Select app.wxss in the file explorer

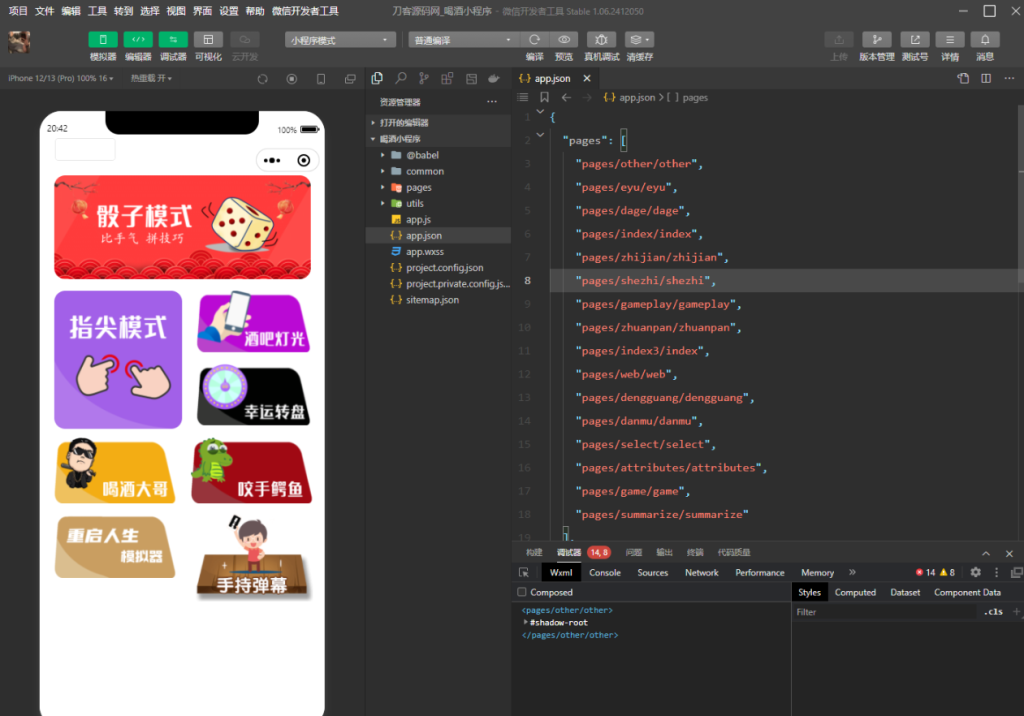click(x=424, y=252)
